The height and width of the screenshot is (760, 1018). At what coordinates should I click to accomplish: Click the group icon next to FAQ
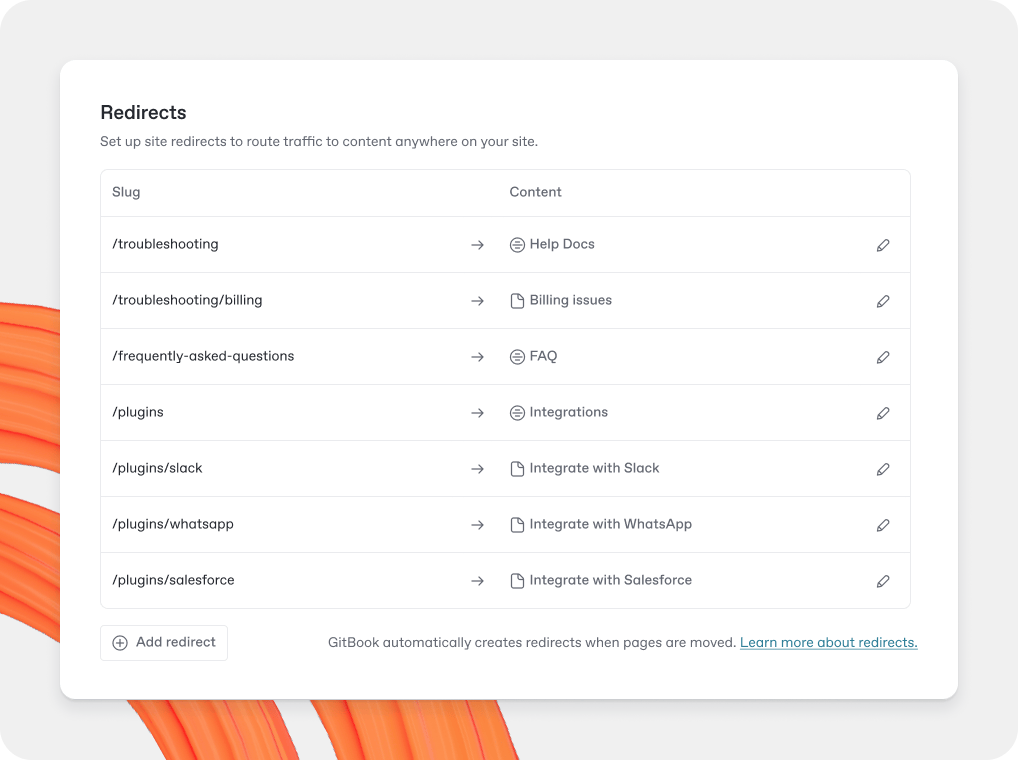[x=516, y=356]
